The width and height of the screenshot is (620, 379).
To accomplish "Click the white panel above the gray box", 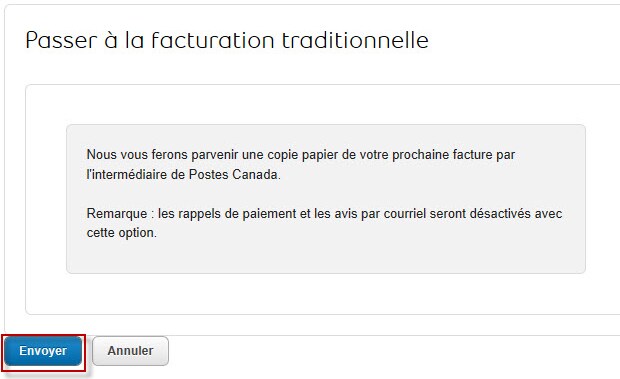I will point(323,105).
